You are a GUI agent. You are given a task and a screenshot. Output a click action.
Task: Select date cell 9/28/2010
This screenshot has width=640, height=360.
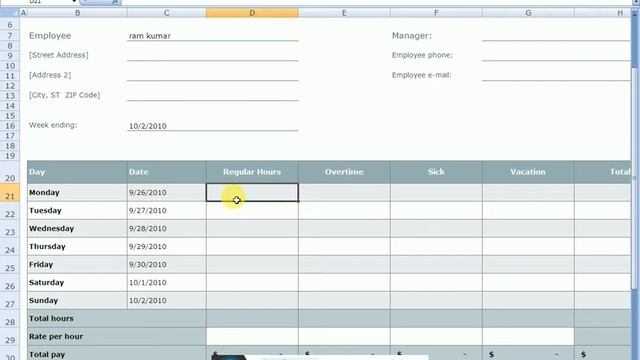coord(167,229)
